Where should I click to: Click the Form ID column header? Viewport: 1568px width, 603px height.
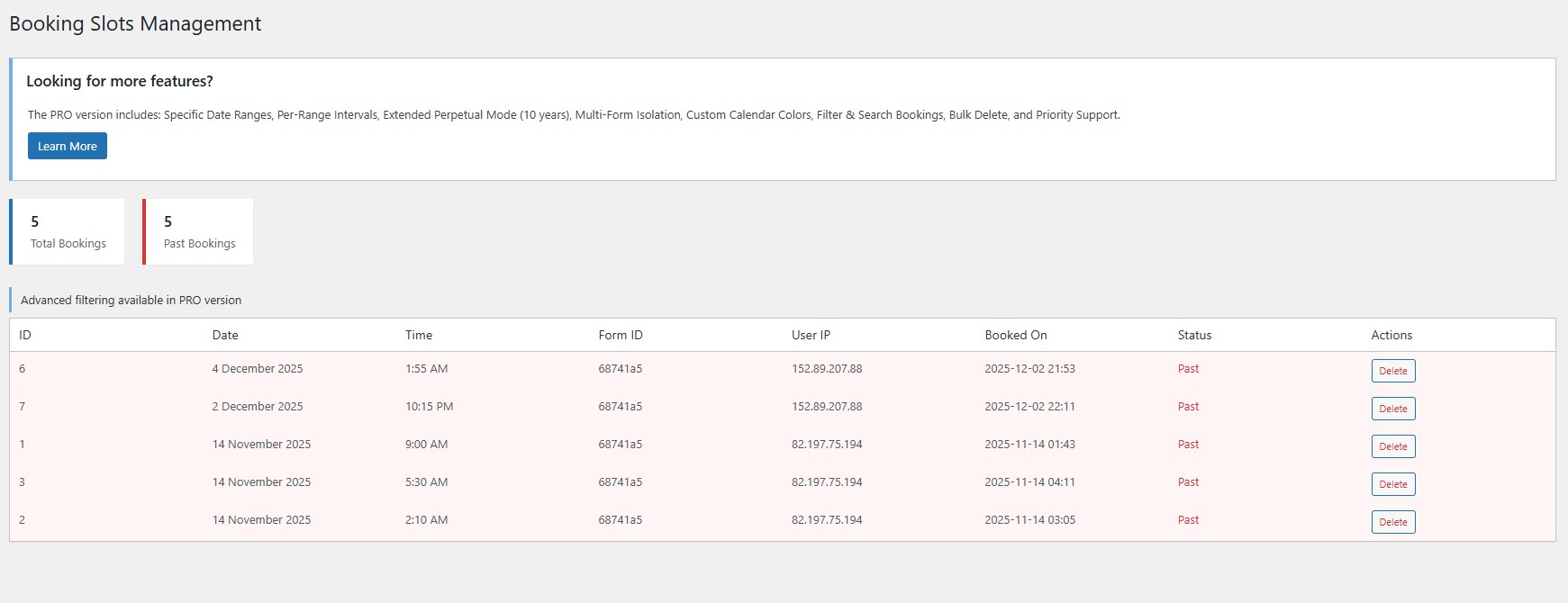click(621, 335)
